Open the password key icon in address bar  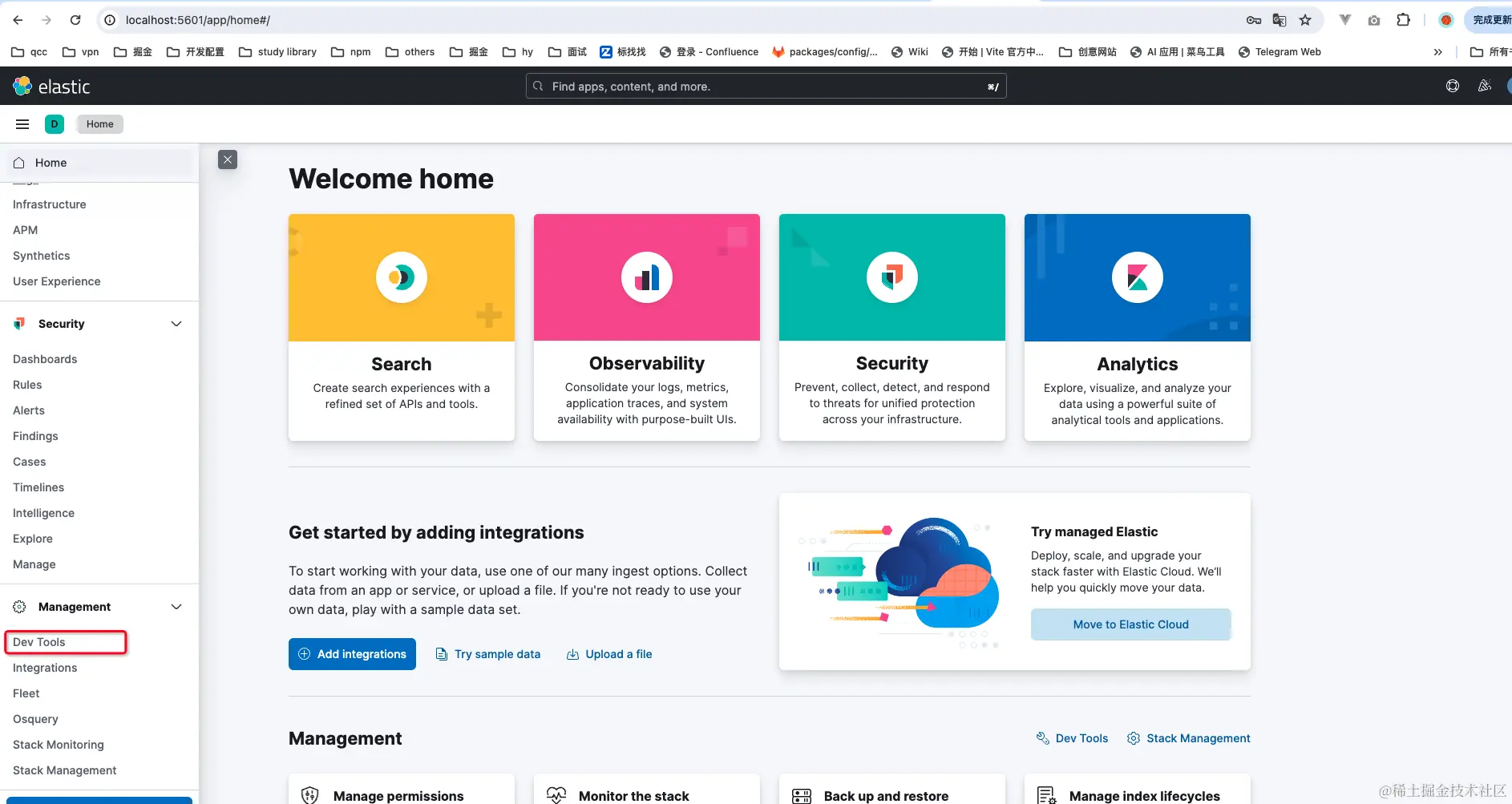1254,20
